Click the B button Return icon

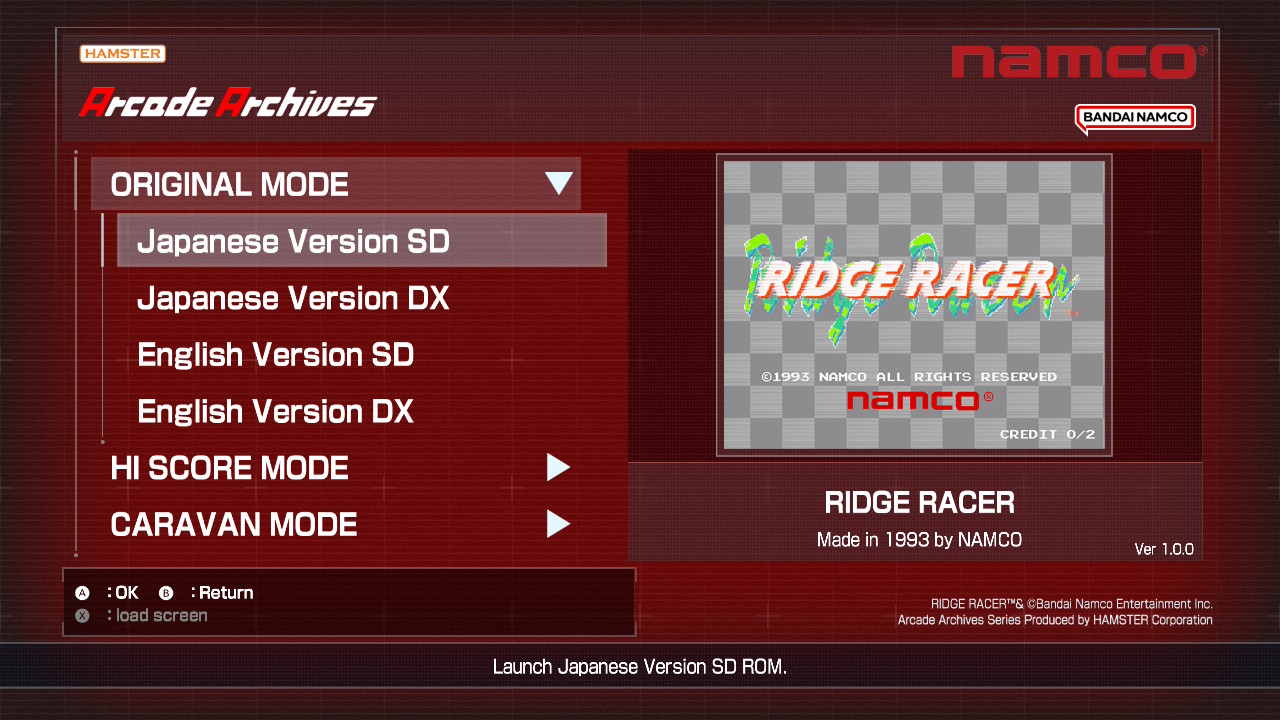[x=166, y=593]
